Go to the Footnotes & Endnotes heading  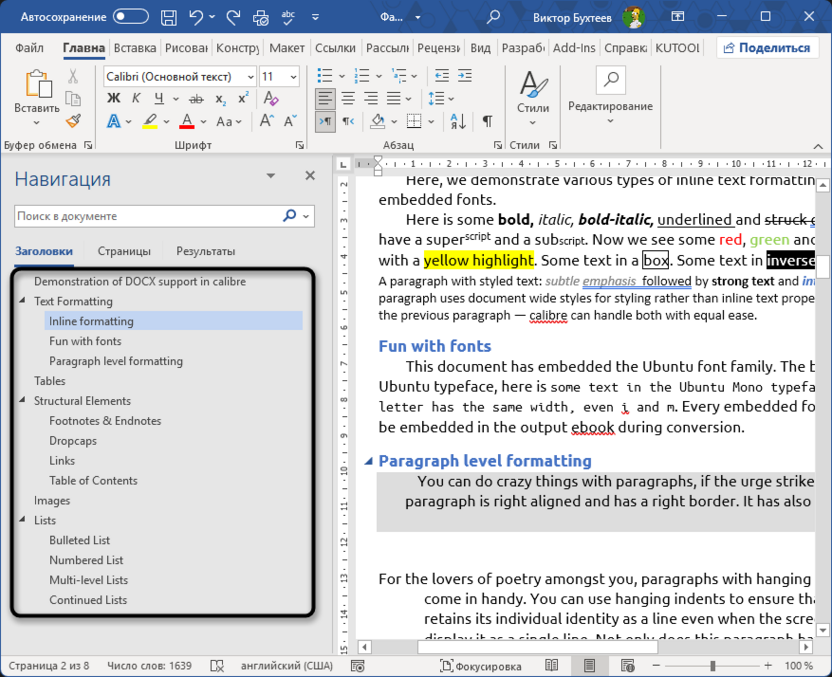coord(105,421)
